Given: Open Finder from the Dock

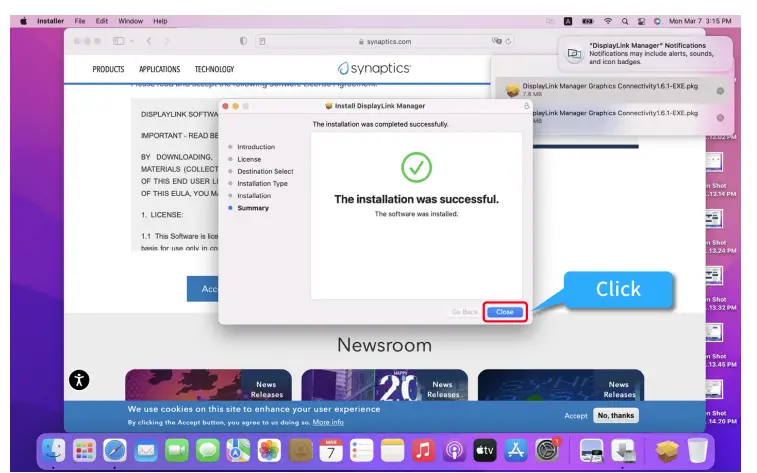Looking at the screenshot, I should (x=53, y=451).
